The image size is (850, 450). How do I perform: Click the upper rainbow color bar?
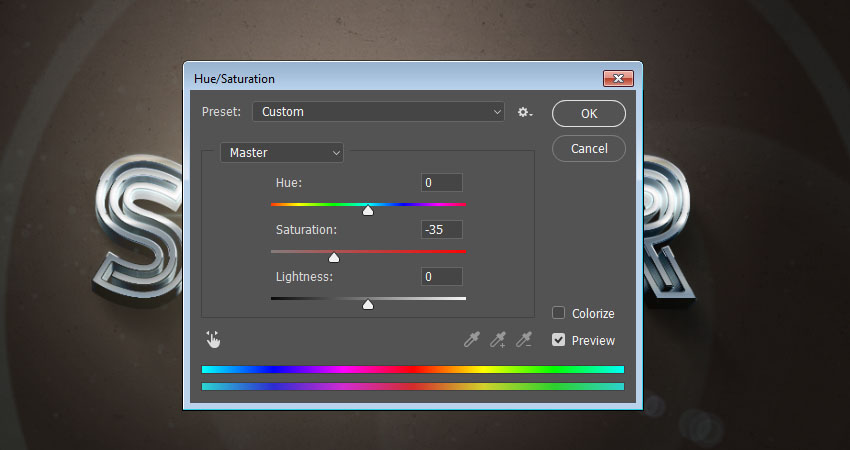point(413,369)
